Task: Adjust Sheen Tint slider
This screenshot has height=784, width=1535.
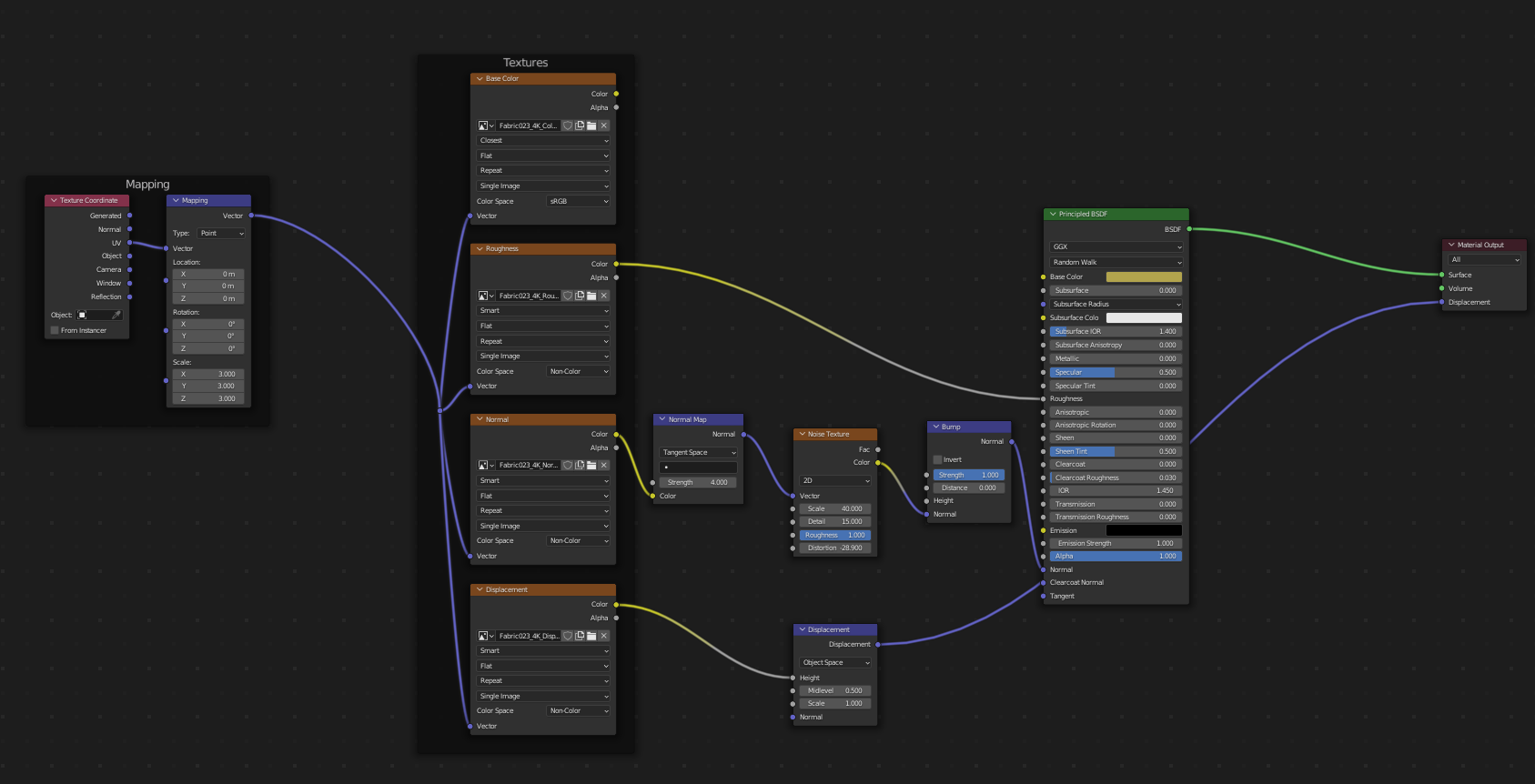Action: tap(1116, 451)
